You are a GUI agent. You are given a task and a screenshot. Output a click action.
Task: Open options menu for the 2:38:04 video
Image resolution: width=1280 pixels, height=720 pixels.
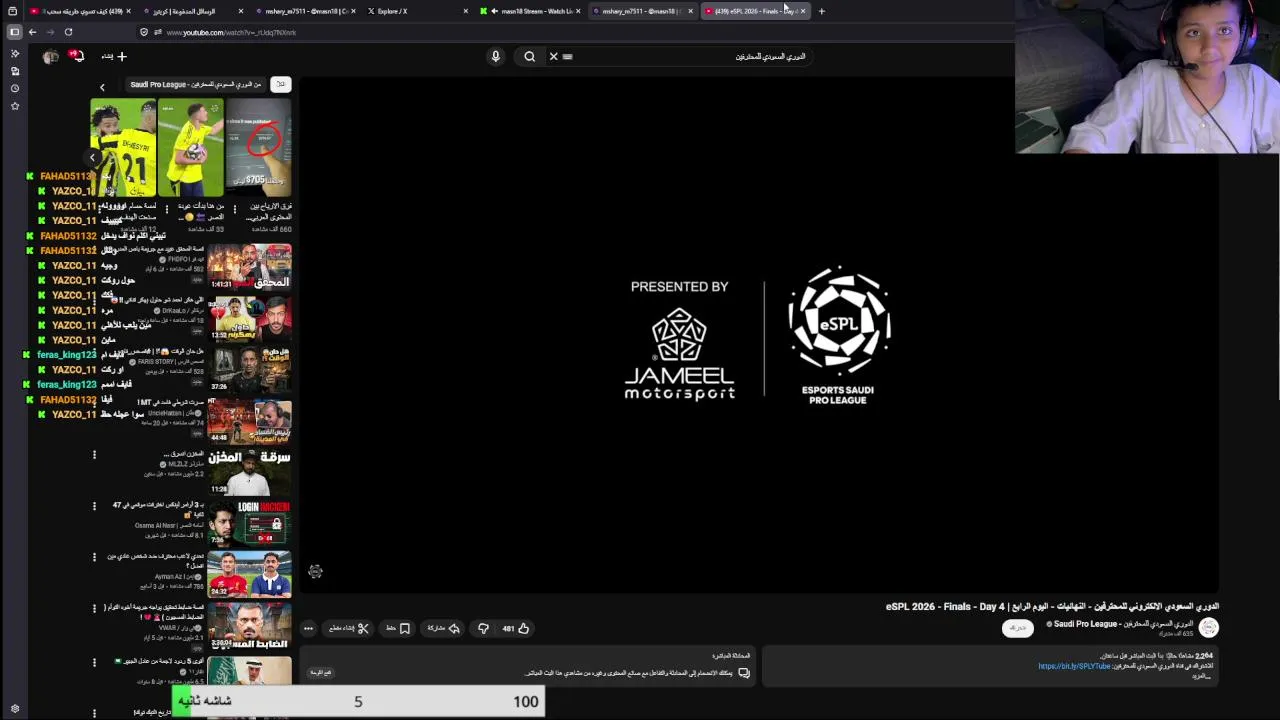pos(94,608)
